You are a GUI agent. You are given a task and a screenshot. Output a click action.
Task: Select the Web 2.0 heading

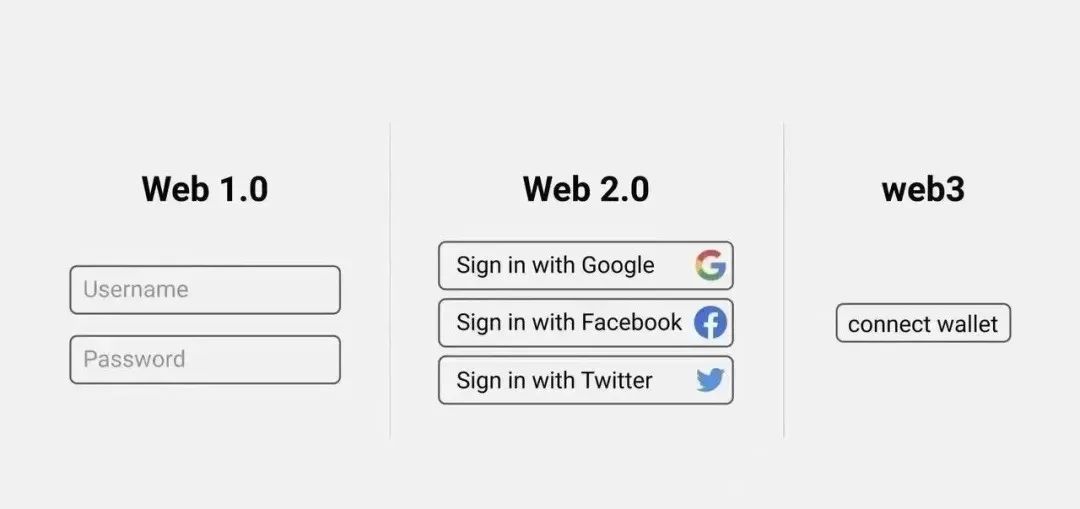586,189
